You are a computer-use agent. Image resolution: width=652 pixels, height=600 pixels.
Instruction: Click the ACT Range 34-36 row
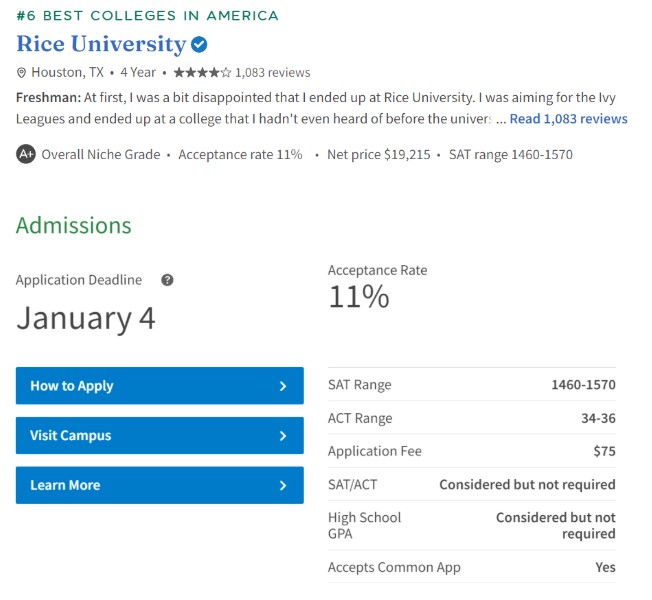point(472,418)
